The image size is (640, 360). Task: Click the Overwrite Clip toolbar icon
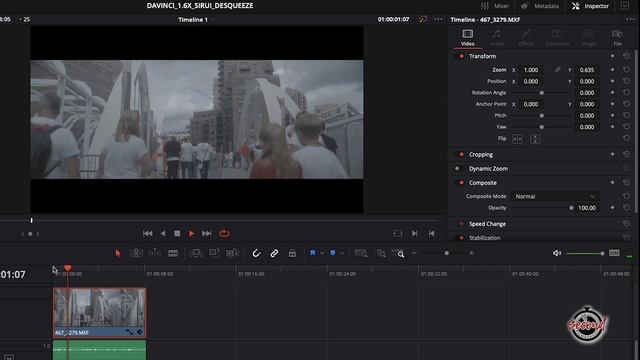[x=214, y=253]
